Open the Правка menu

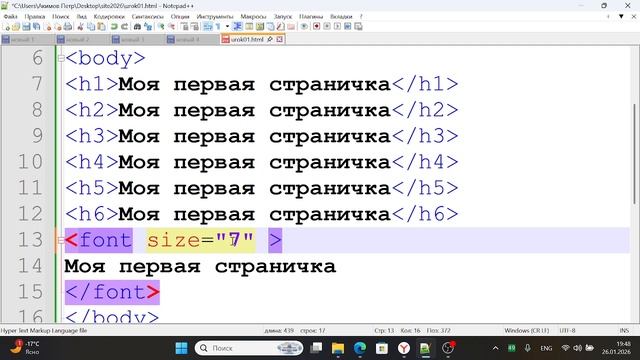pyautogui.click(x=35, y=17)
